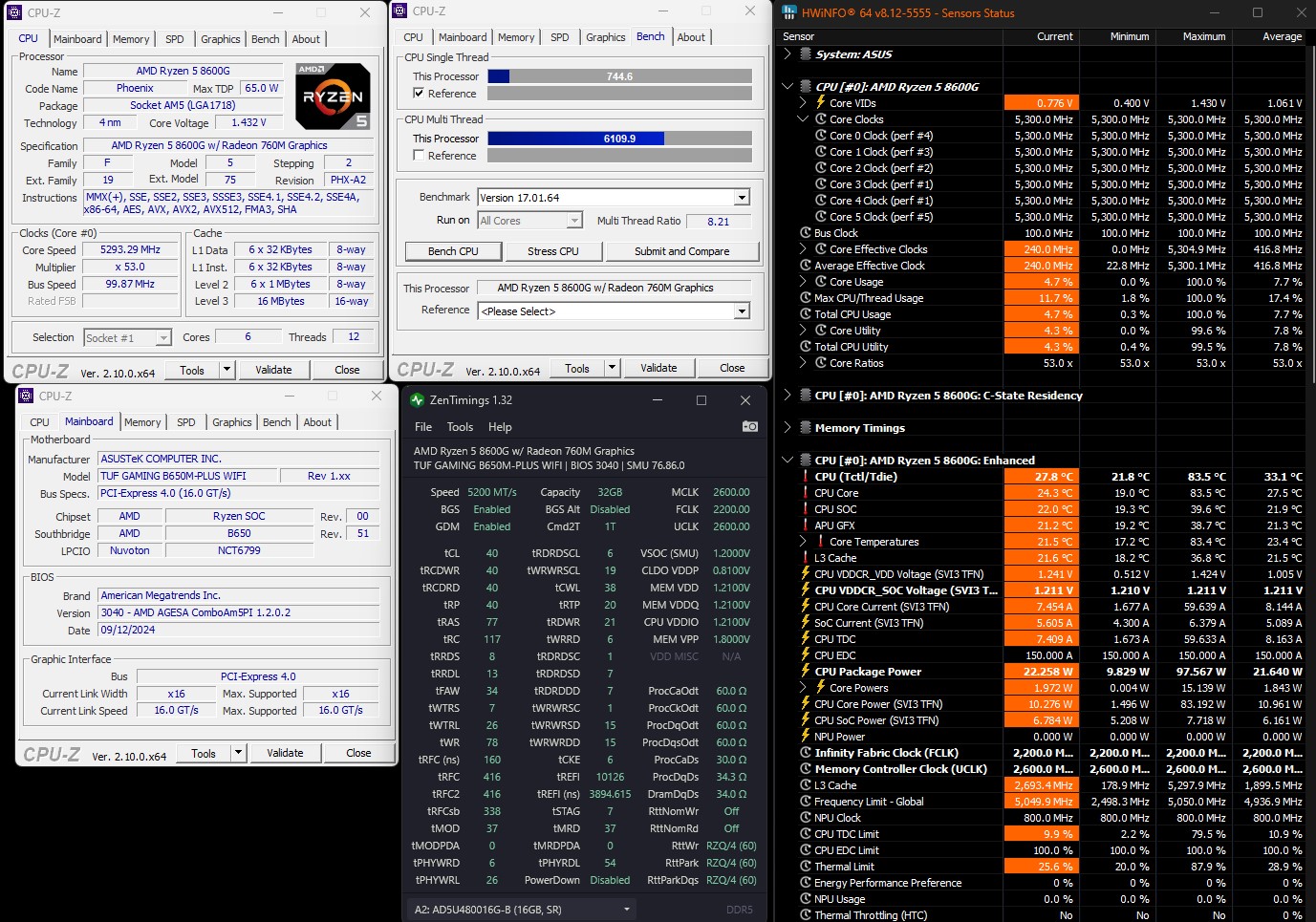1316x922 pixels.
Task: Click the icon beside Average Effective Clock
Action: coord(806,266)
